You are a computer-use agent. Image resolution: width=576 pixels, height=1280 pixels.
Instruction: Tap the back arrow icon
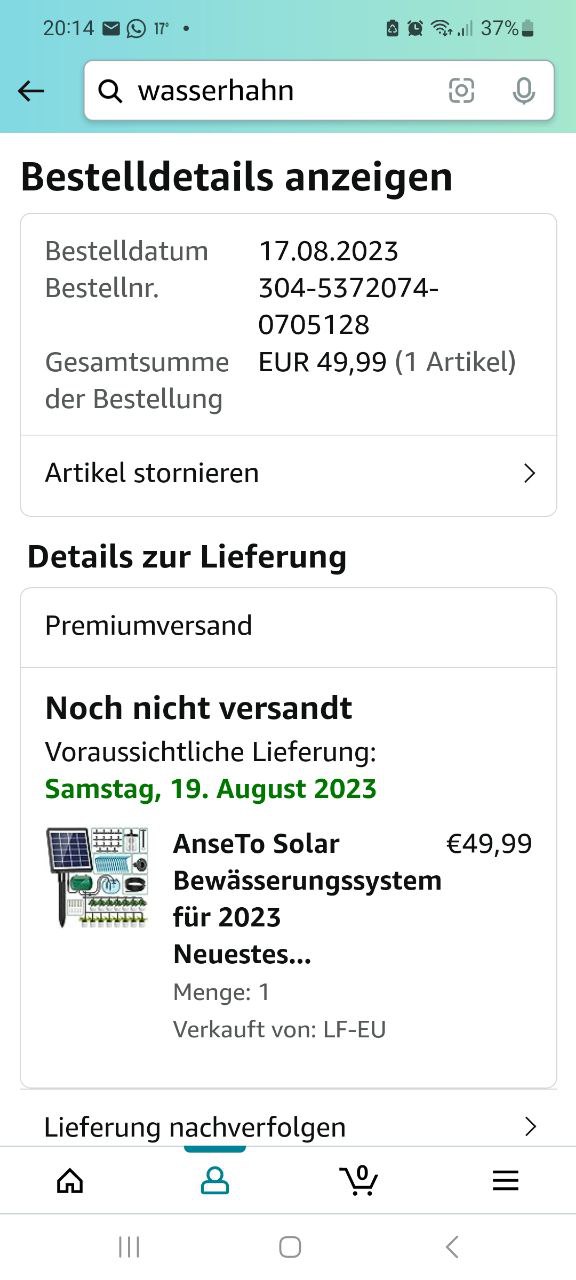31,91
